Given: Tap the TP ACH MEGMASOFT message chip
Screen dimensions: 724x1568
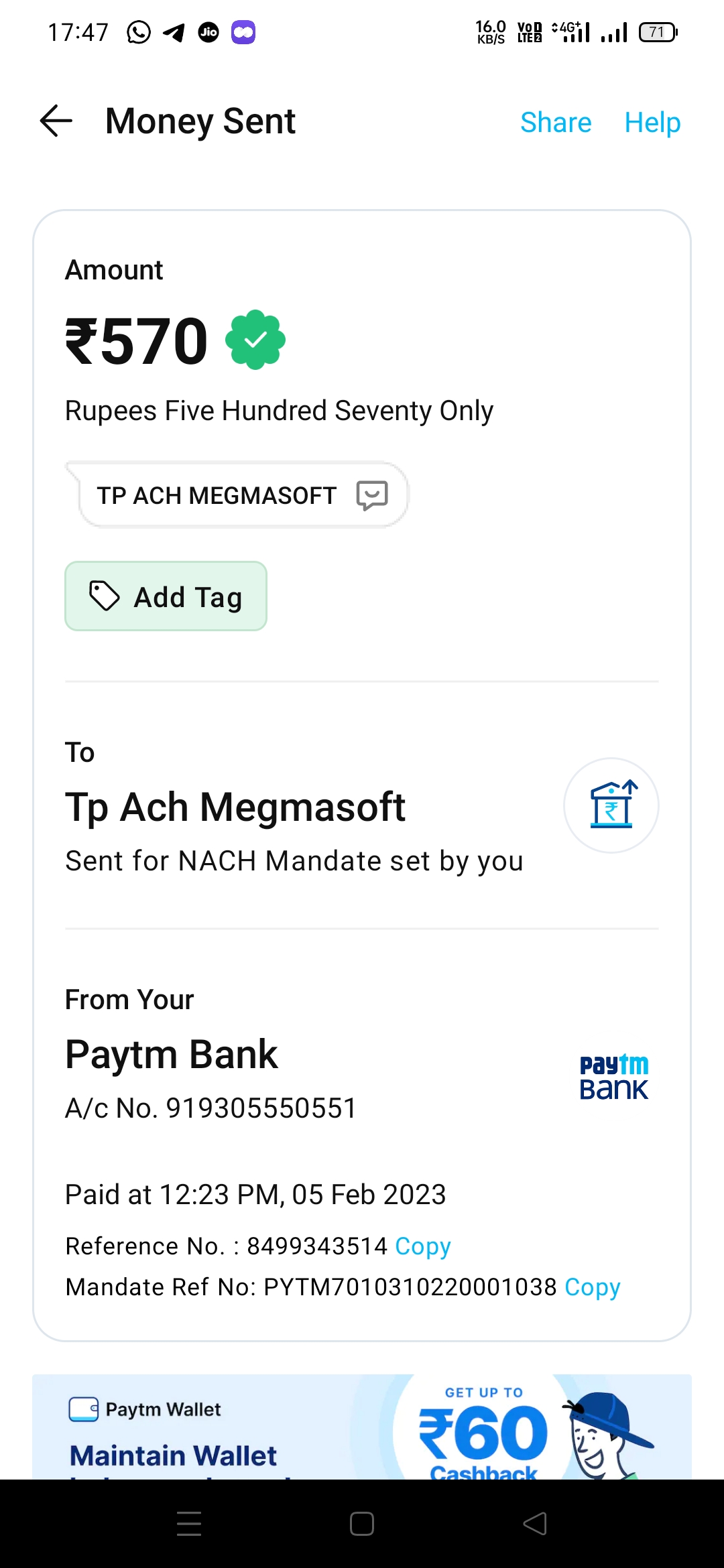Looking at the screenshot, I should pos(217,496).
